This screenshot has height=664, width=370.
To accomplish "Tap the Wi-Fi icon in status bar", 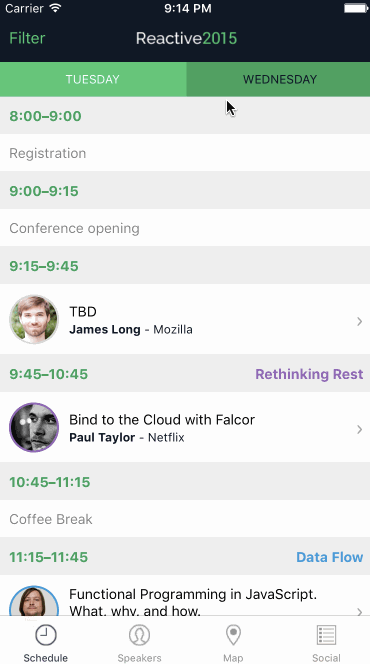I will pyautogui.click(x=55, y=8).
